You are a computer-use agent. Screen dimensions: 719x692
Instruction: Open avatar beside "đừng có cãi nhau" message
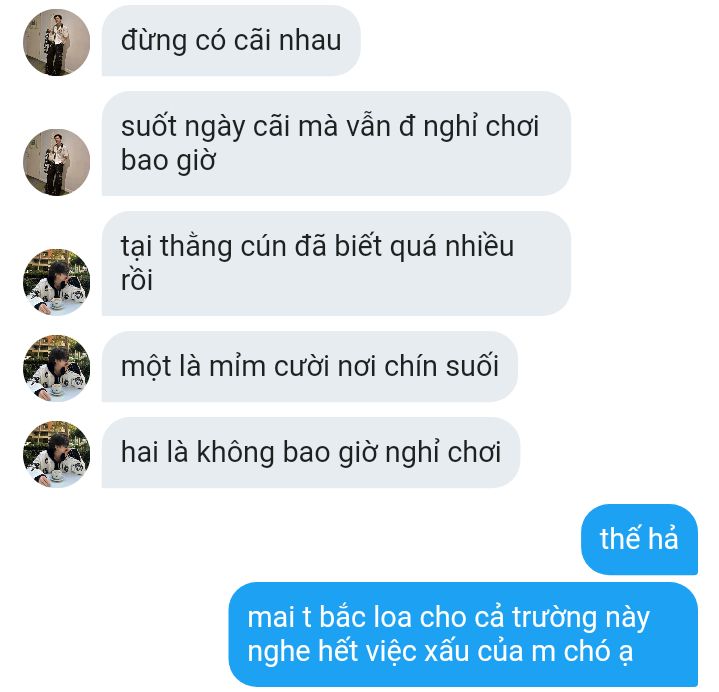[x=56, y=42]
